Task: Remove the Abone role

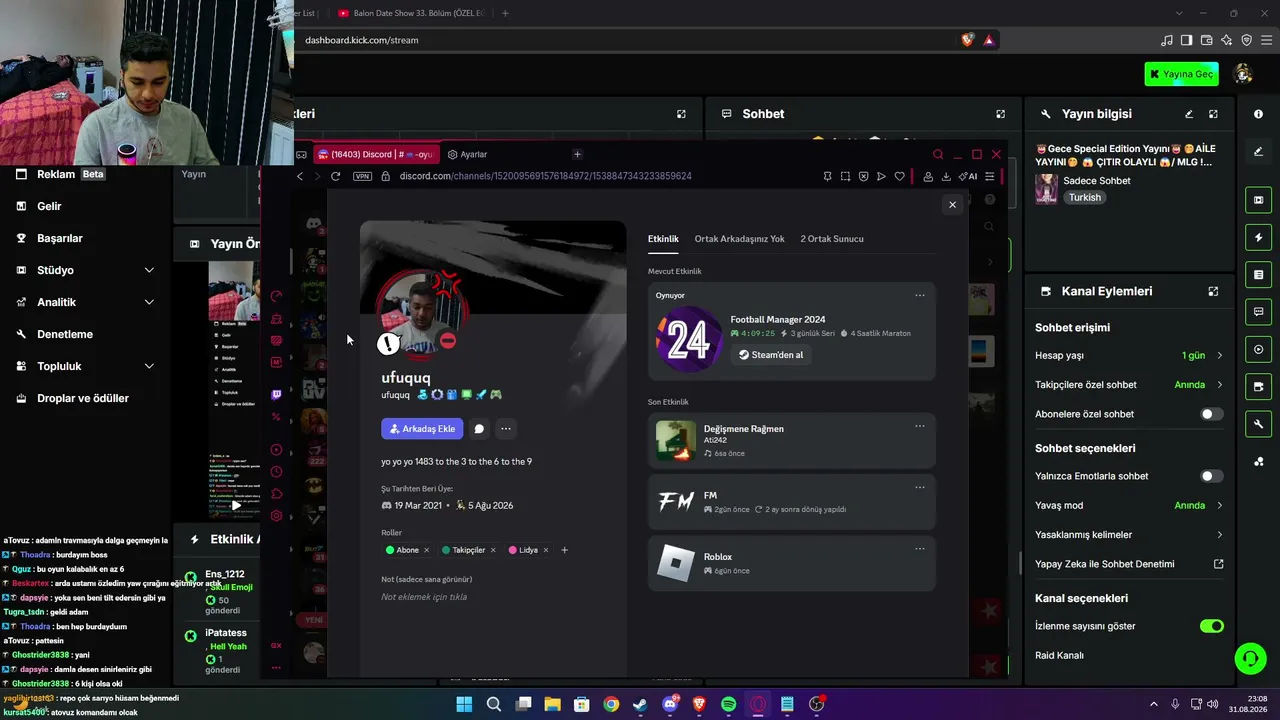Action: pos(426,550)
